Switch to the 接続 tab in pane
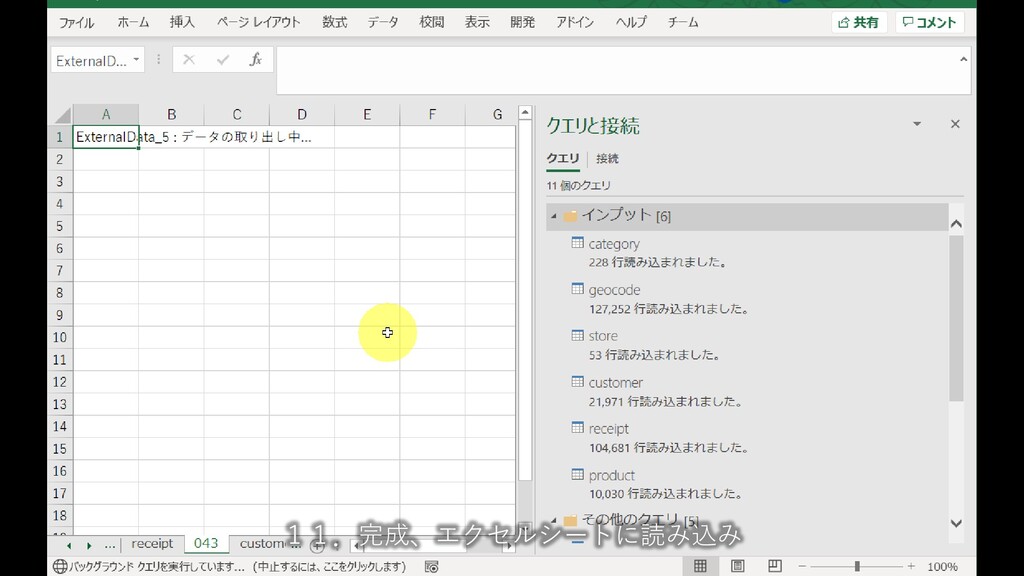 (607, 158)
